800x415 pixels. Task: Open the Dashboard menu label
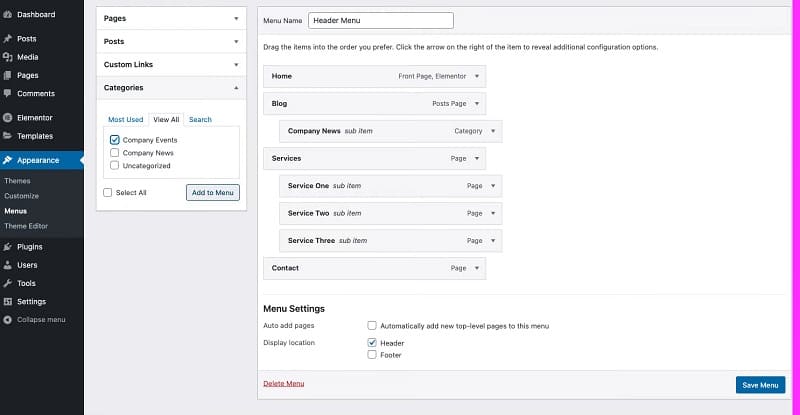click(x=36, y=15)
